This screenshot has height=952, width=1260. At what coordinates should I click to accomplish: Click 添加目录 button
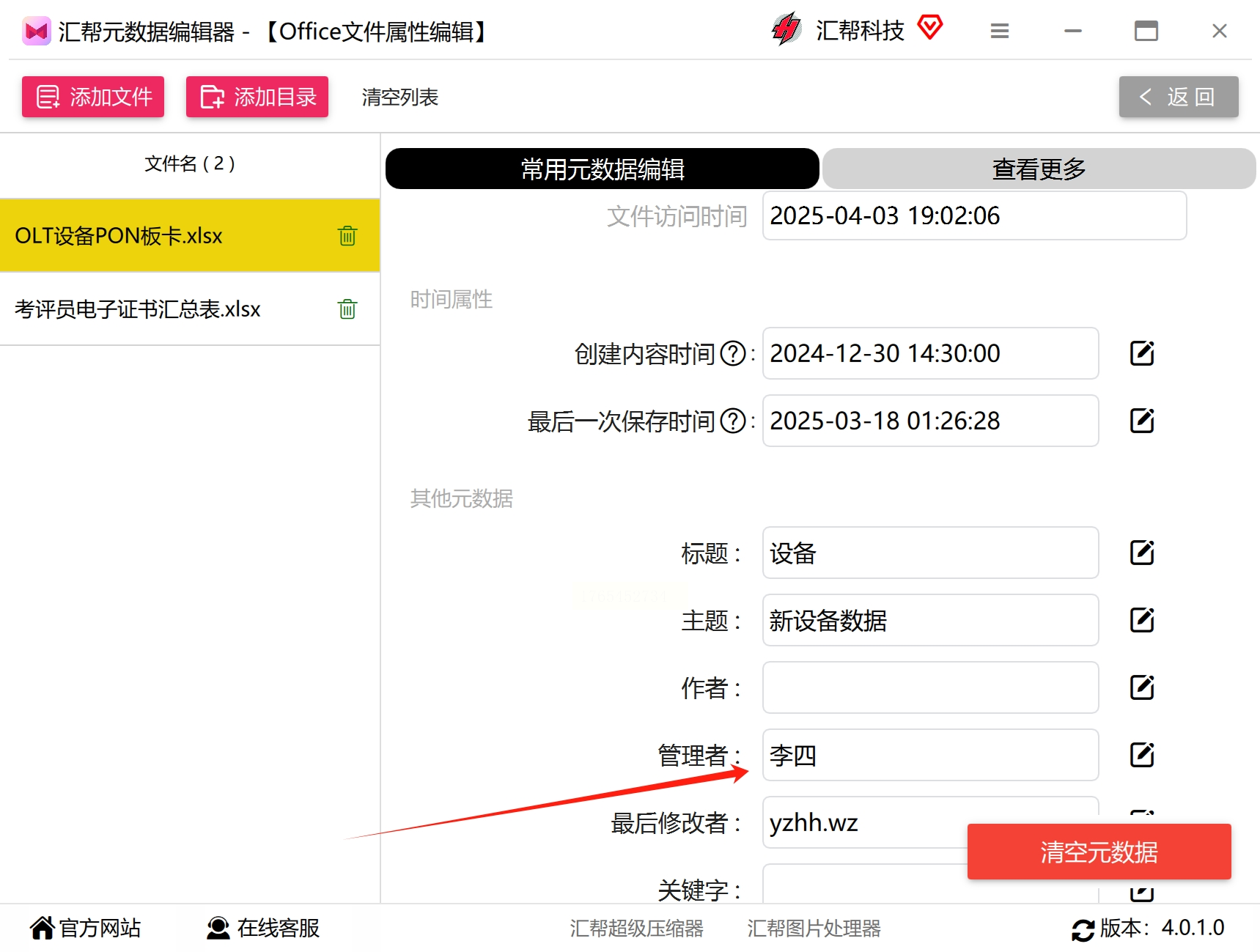coord(257,97)
